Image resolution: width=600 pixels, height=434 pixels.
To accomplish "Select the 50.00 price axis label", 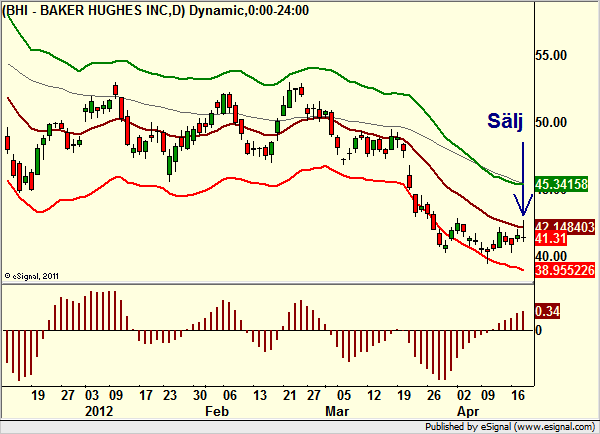I will click(x=551, y=122).
